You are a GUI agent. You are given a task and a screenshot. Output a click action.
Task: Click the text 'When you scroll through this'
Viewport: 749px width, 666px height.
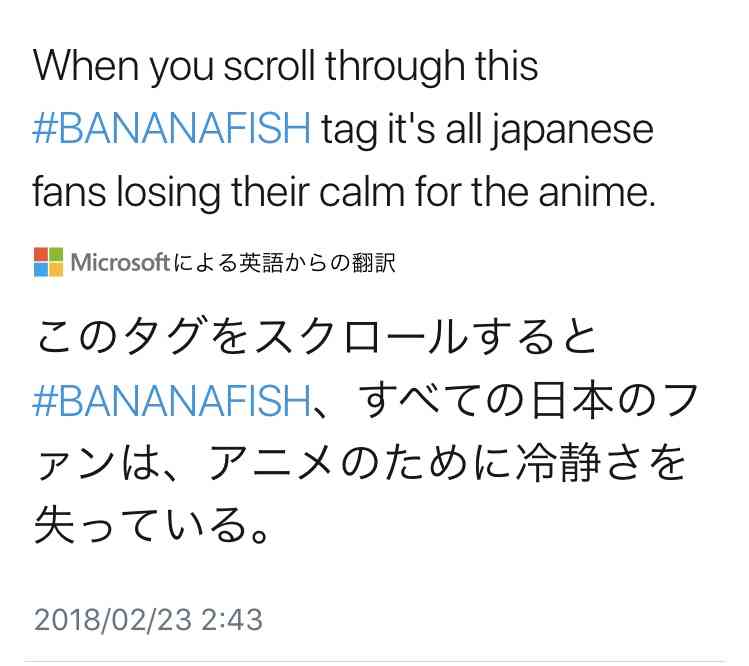click(x=286, y=67)
